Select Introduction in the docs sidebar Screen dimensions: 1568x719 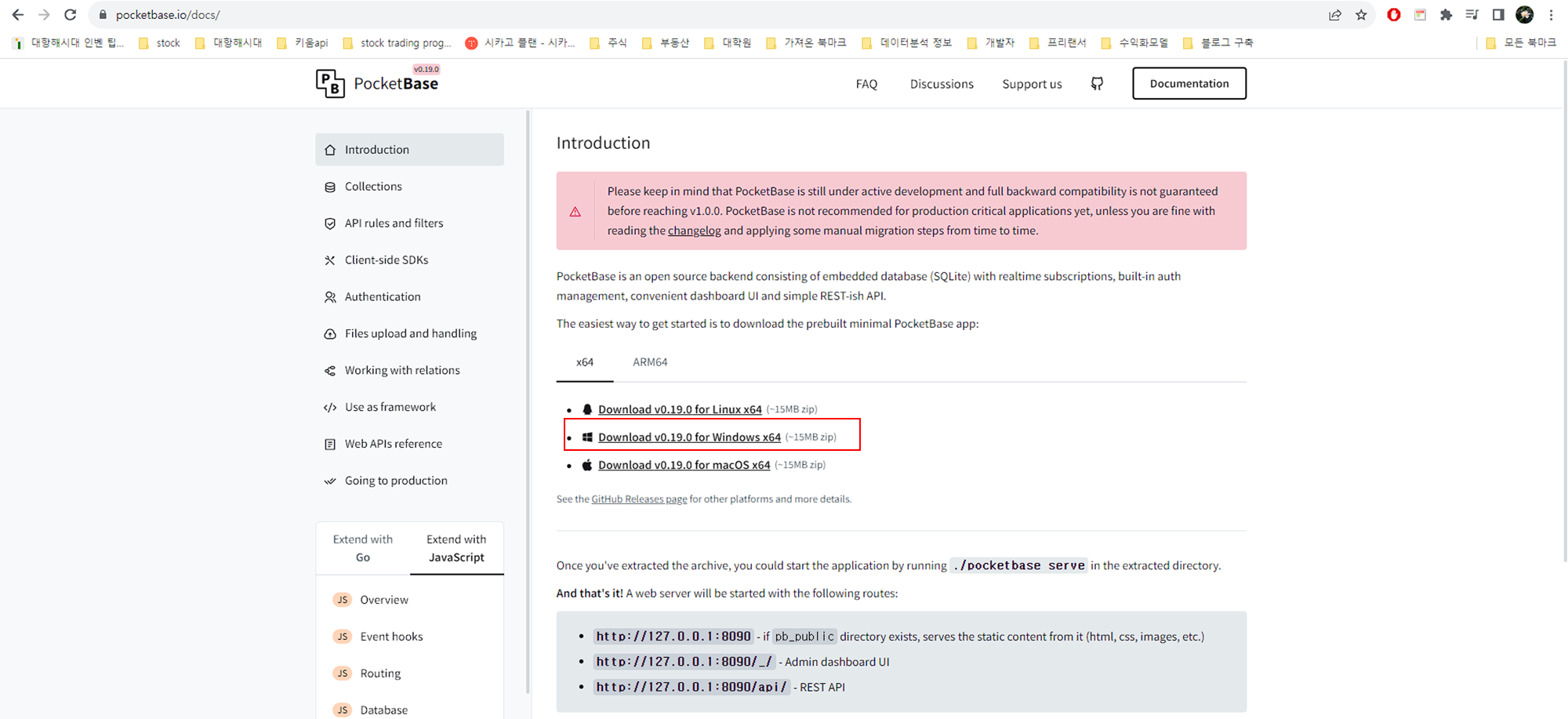(409, 149)
